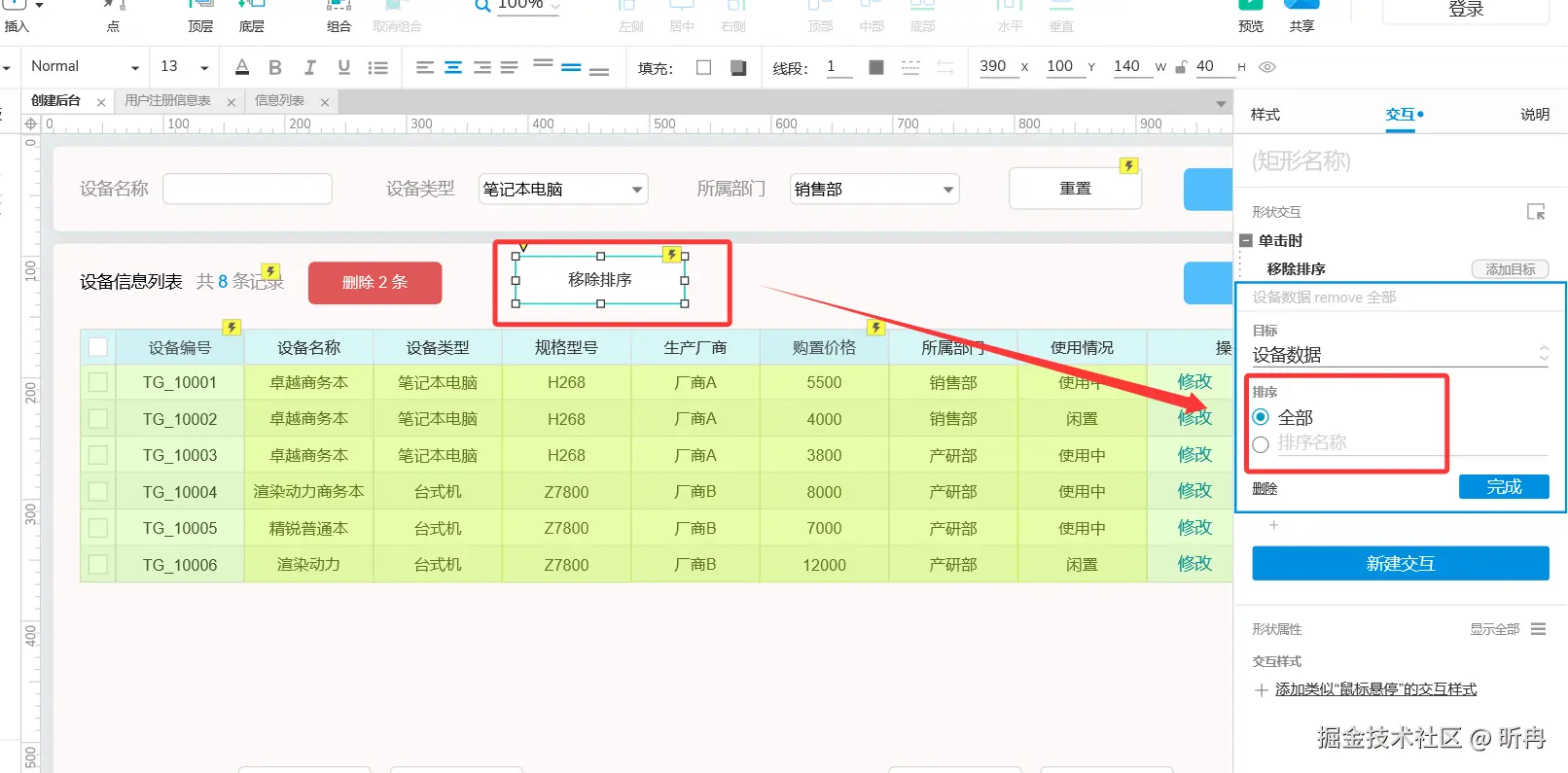Screen dimensions: 1568x773
Task: Open the 交互 interactions panel tab
Action: (x=1401, y=115)
